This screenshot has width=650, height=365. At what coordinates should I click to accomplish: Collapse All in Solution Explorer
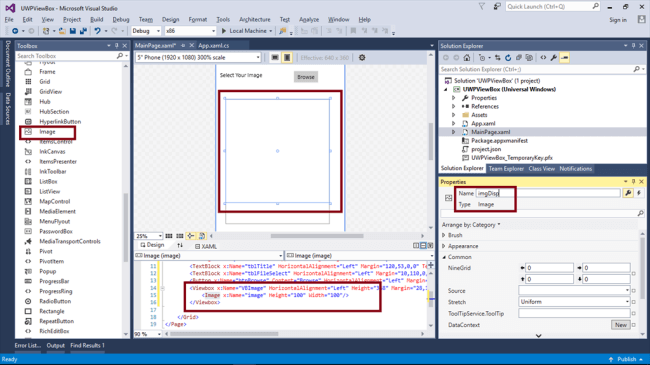click(x=518, y=58)
